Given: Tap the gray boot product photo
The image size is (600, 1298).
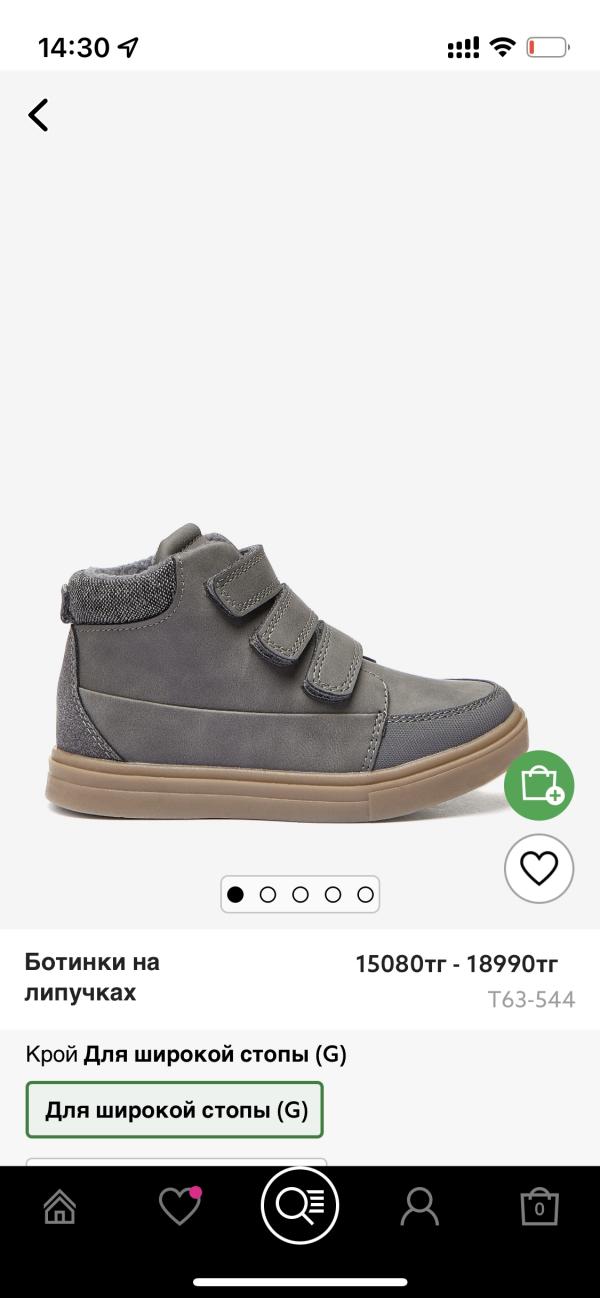Looking at the screenshot, I should [x=285, y=672].
